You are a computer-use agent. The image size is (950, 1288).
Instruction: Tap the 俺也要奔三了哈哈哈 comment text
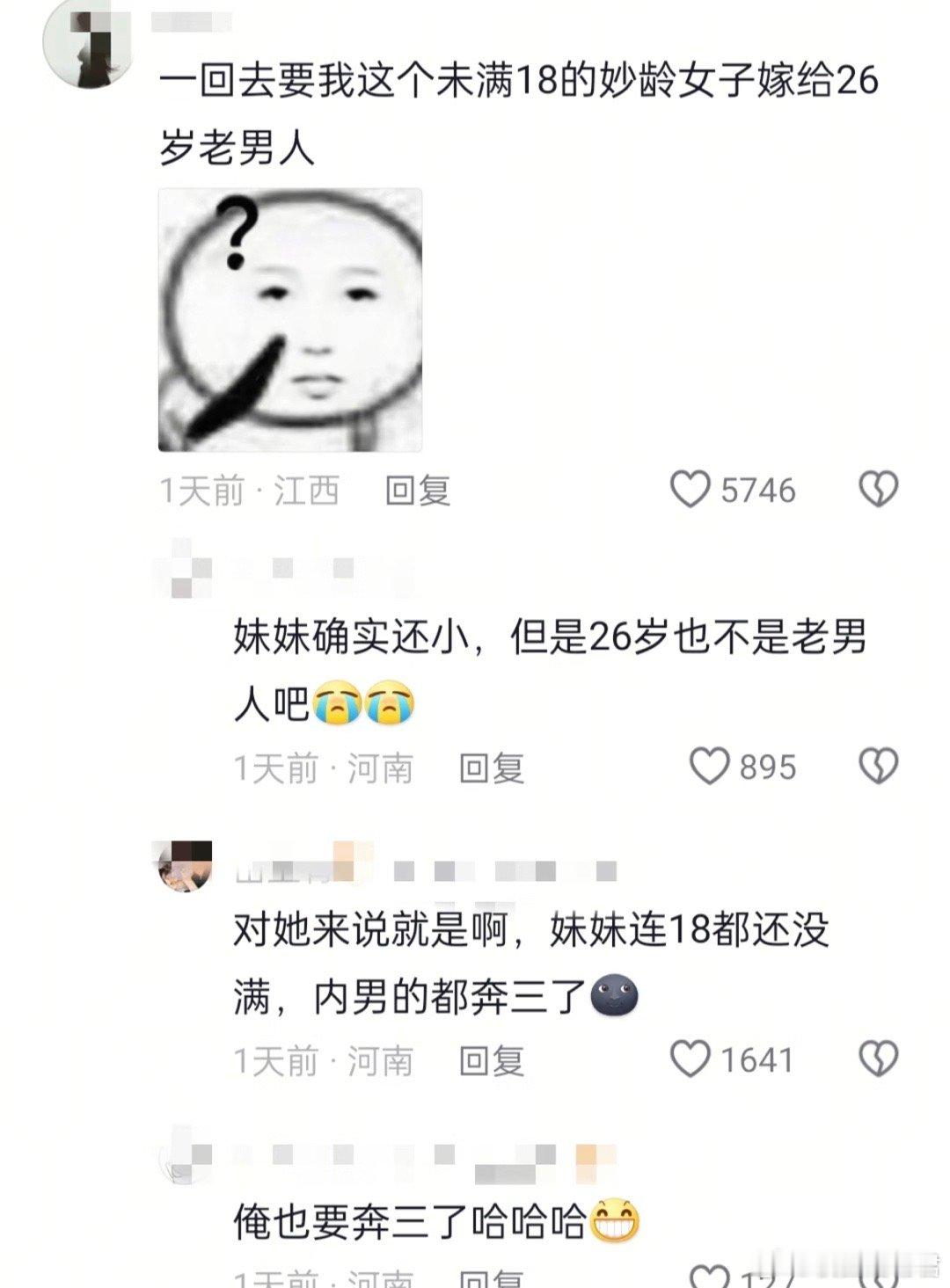pyautogui.click(x=409, y=1220)
